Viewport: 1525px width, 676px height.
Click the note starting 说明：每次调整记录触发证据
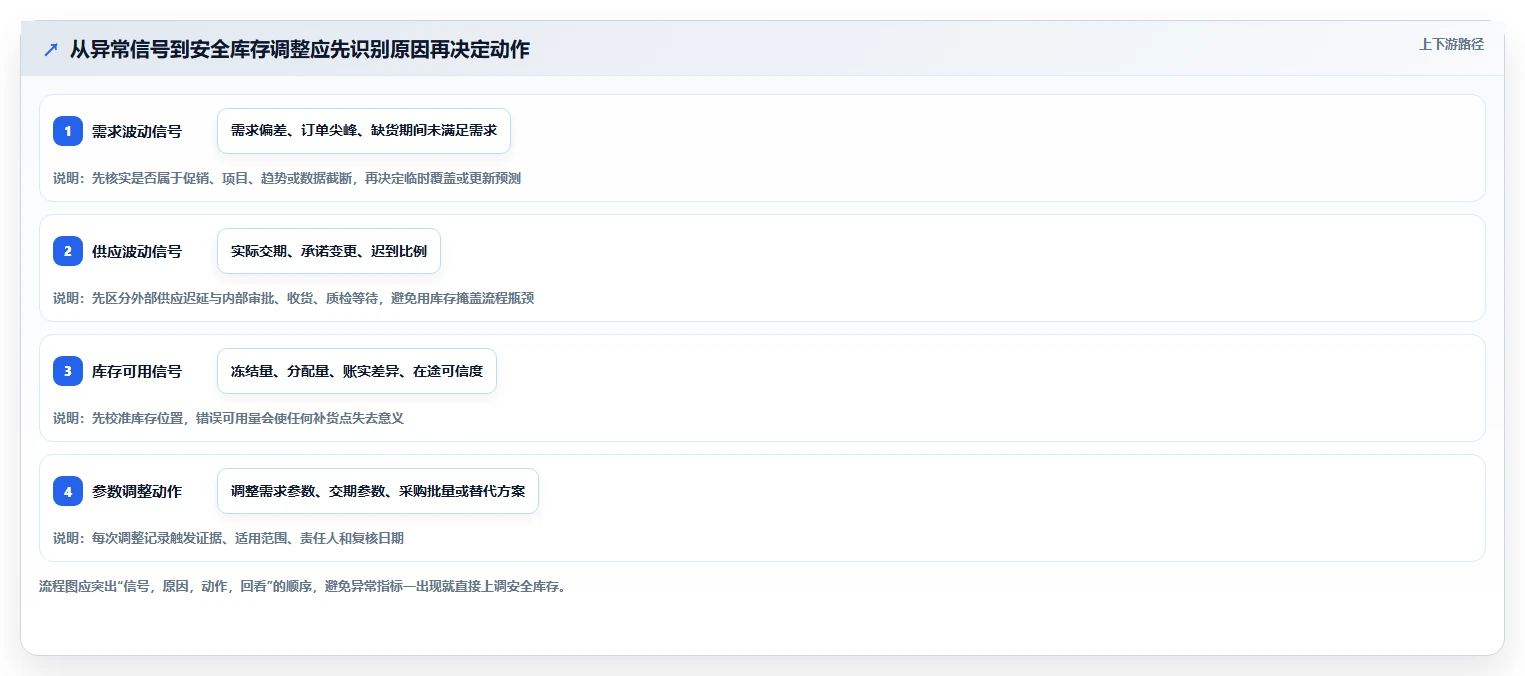point(228,538)
